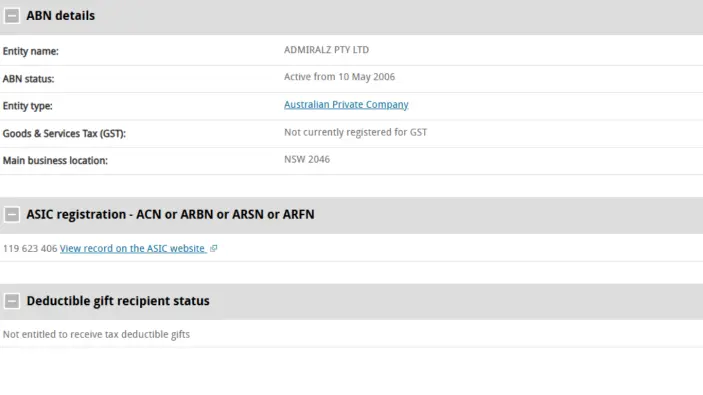Click the Entity type label
The height and width of the screenshot is (395, 703).
27,106
